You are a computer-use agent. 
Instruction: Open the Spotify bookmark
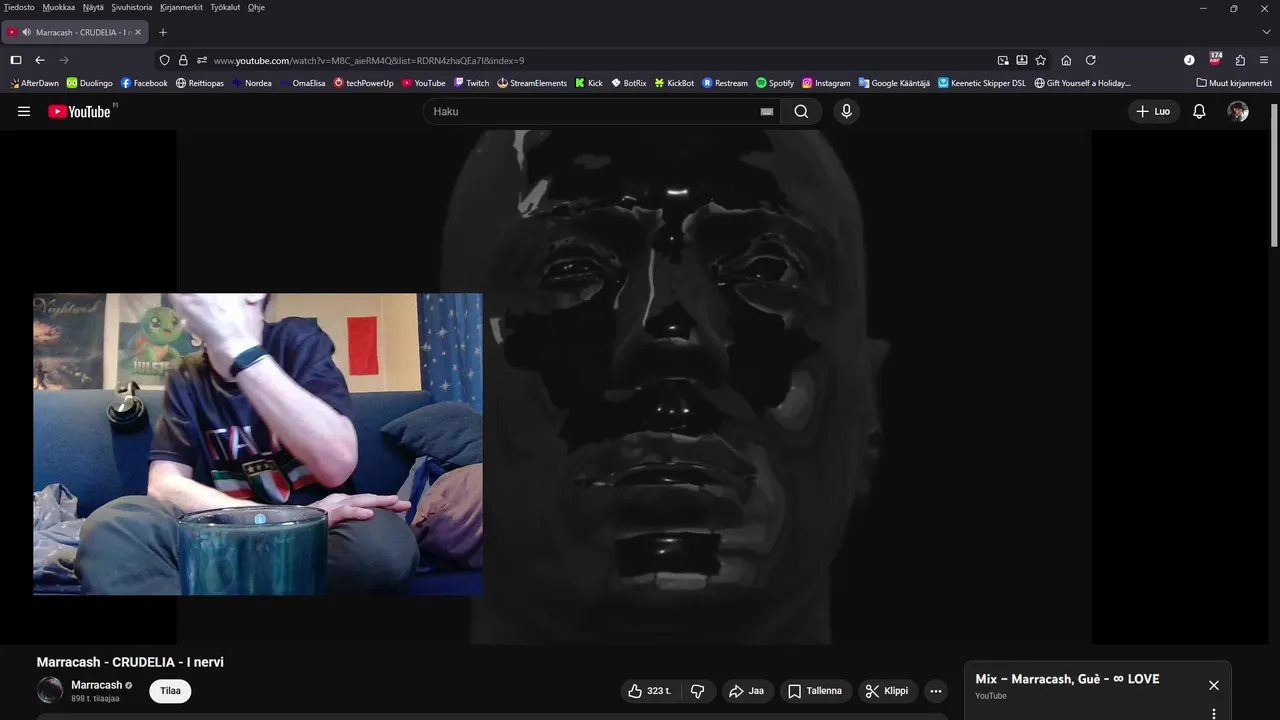(x=775, y=83)
